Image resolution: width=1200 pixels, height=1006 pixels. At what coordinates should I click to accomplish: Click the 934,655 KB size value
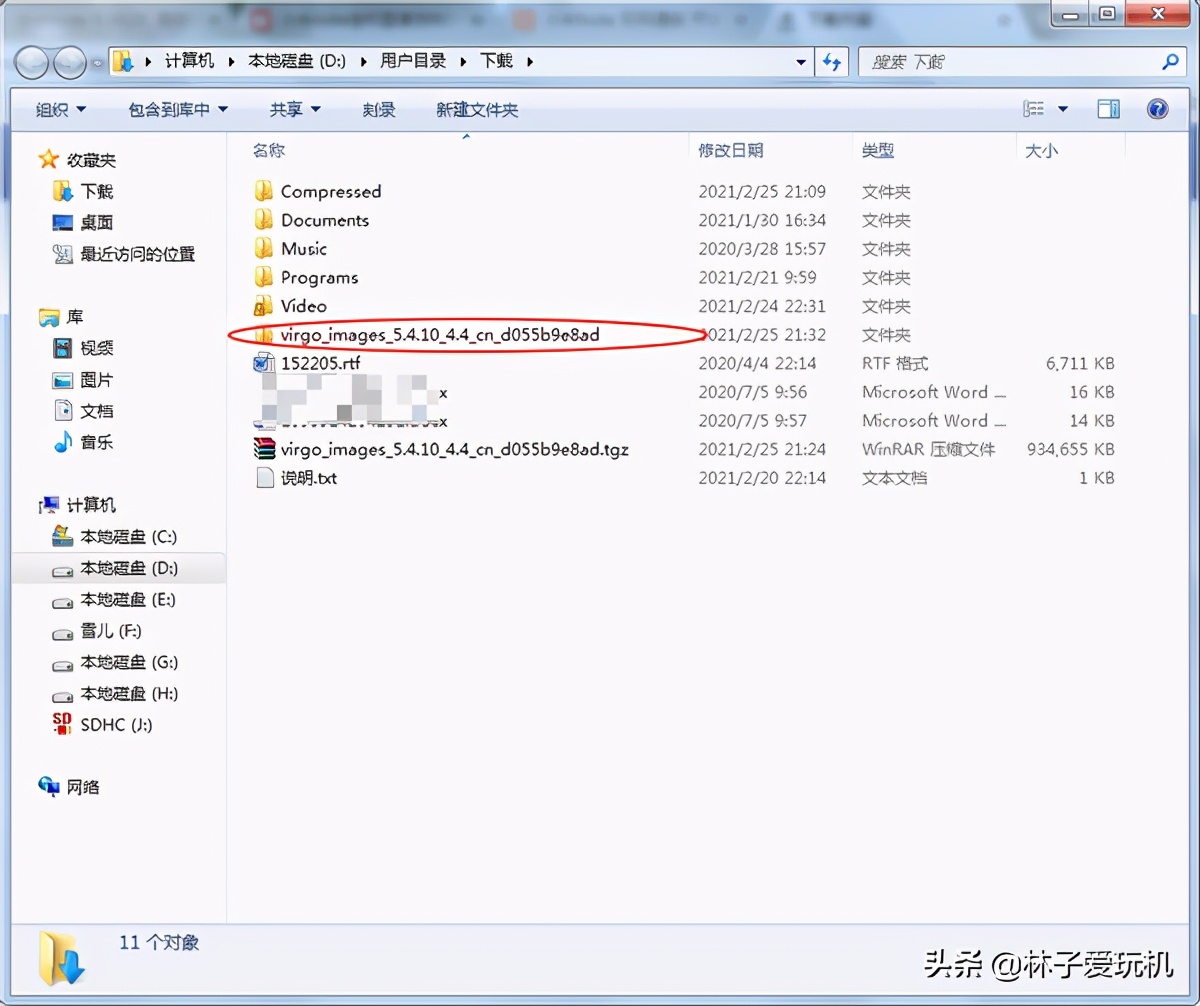coord(1070,450)
